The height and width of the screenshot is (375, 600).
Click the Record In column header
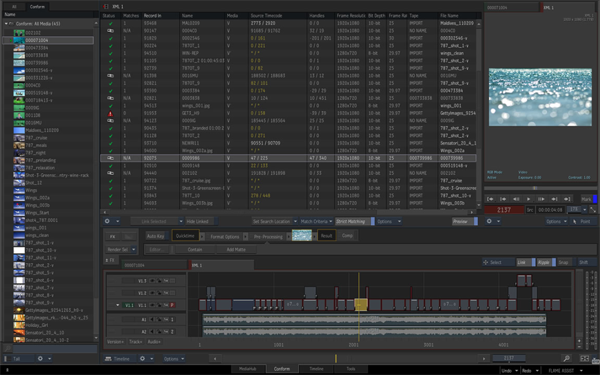point(160,16)
